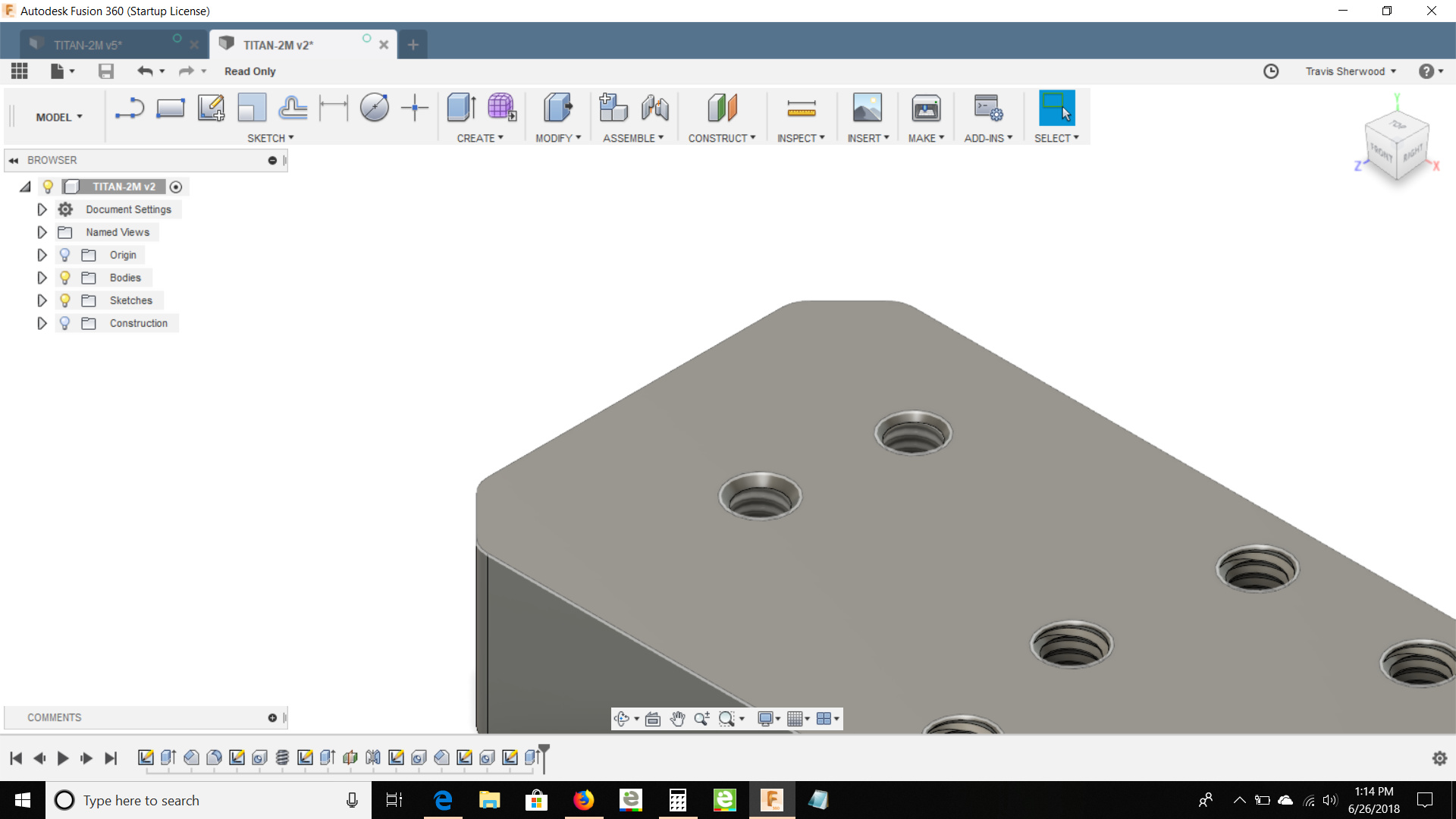The height and width of the screenshot is (819, 1456).
Task: Click the 2-point Rectangle sketch tool
Action: [170, 108]
